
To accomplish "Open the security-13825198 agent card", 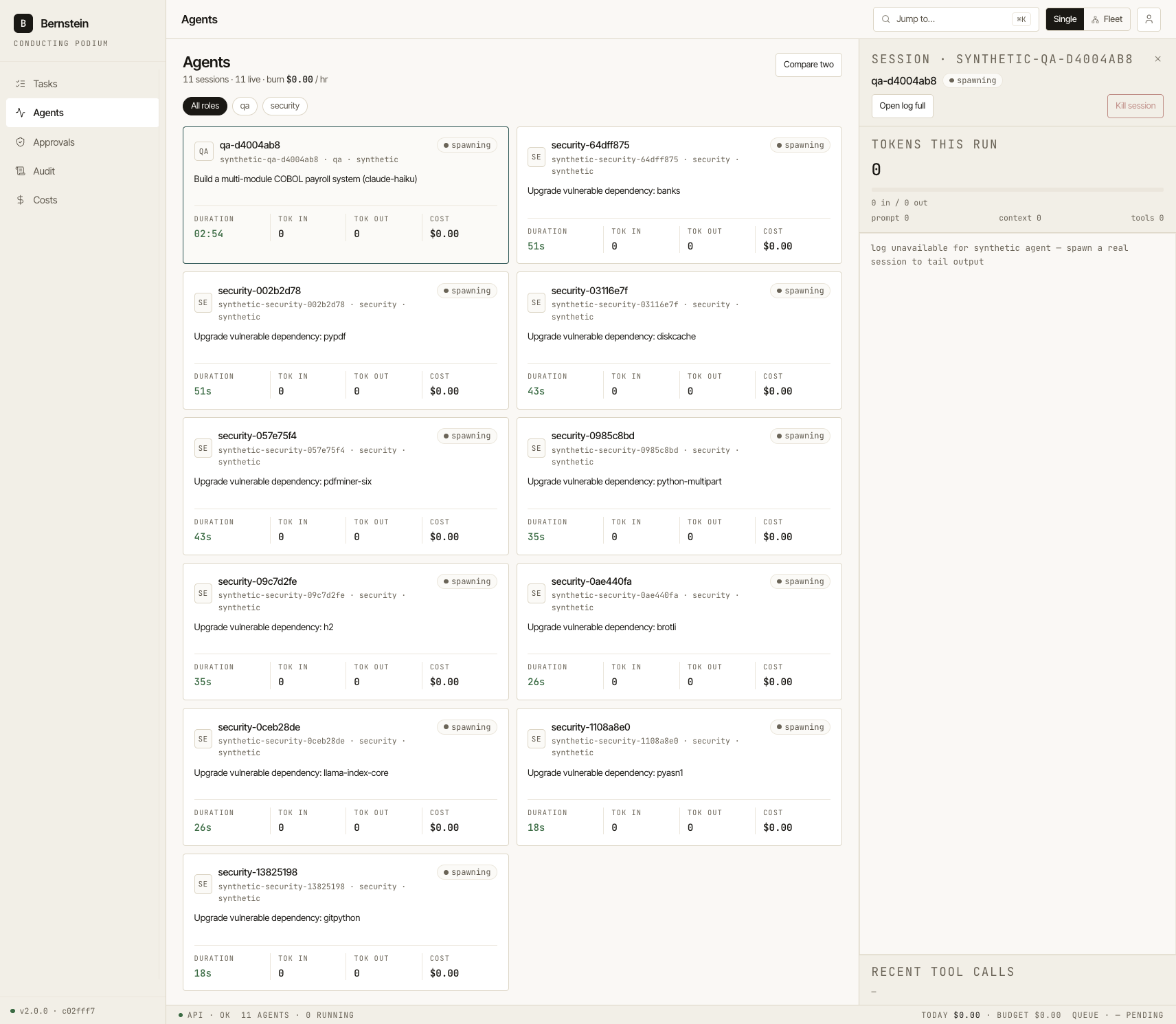I will point(346,922).
